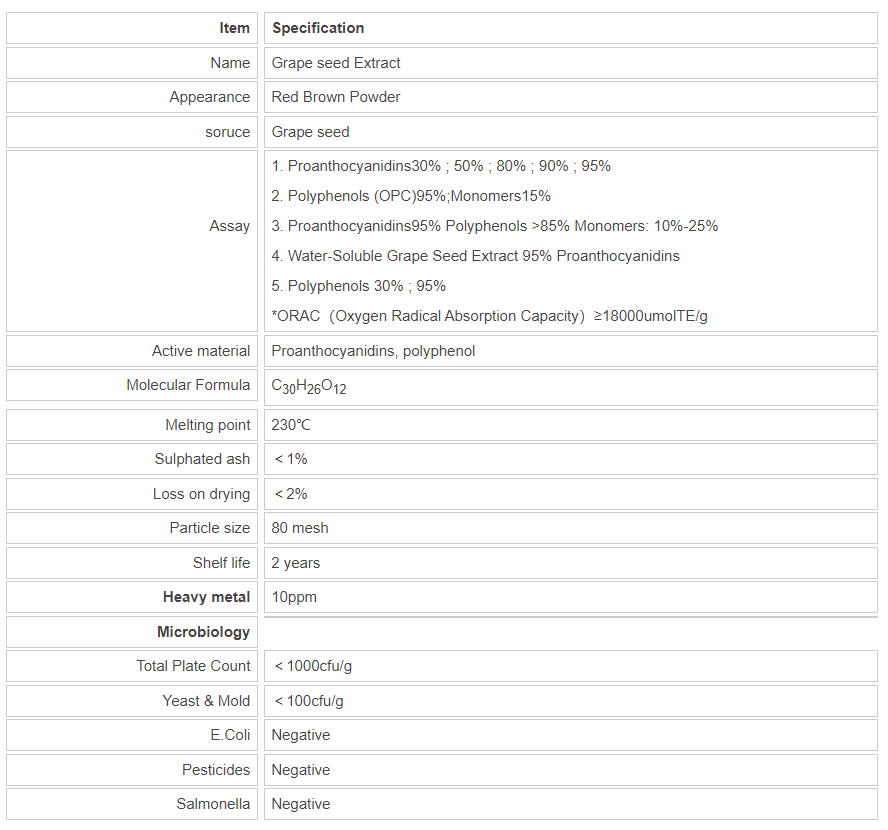Click the "Microbiology" section label
888x830 pixels.
point(203,632)
